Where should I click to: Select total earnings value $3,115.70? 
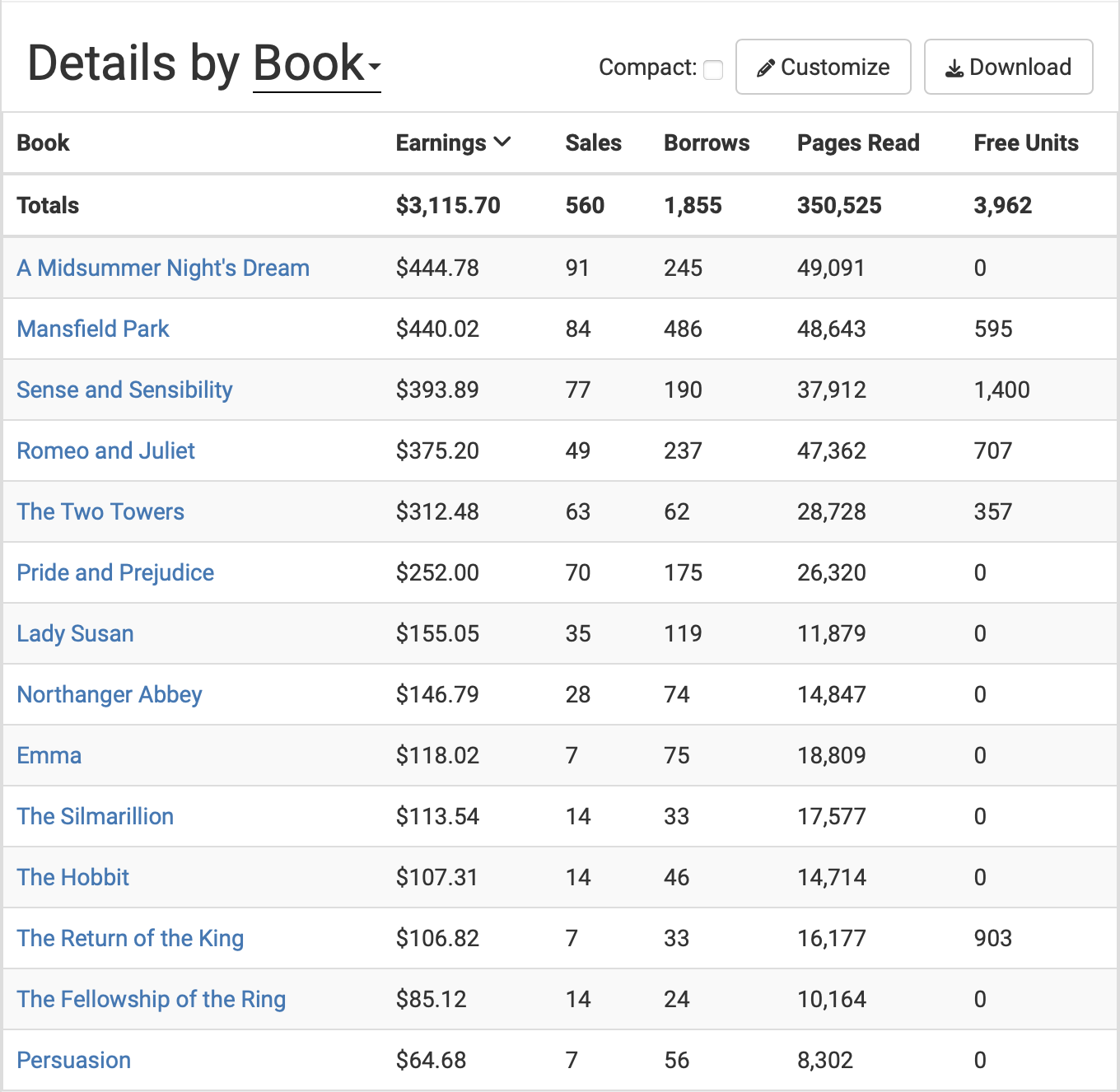point(448,205)
